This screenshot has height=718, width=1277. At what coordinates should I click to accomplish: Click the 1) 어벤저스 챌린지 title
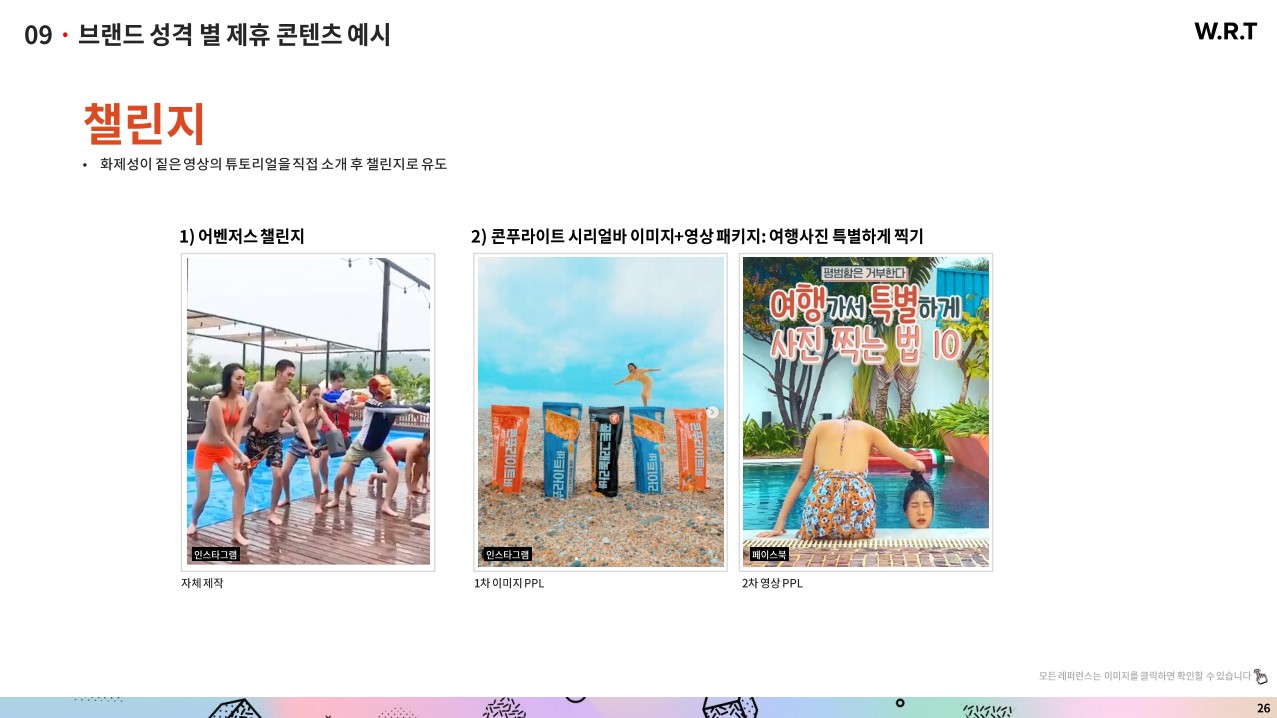coord(242,236)
